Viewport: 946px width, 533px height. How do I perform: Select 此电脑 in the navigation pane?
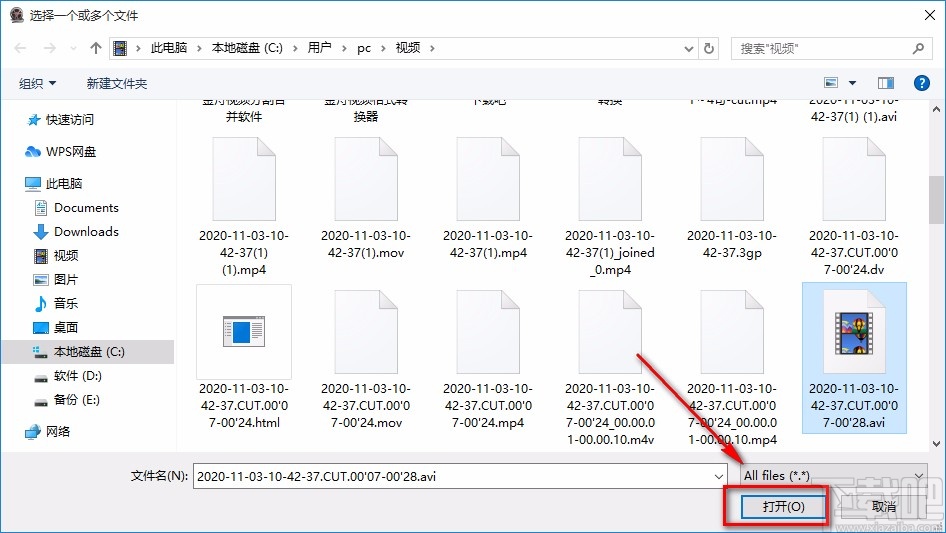pyautogui.click(x=53, y=184)
